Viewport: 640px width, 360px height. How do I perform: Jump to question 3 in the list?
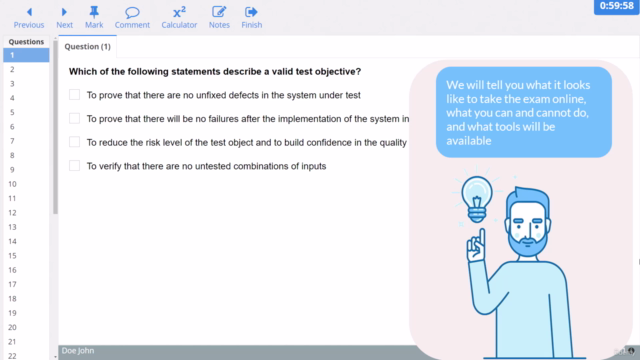(26, 84)
